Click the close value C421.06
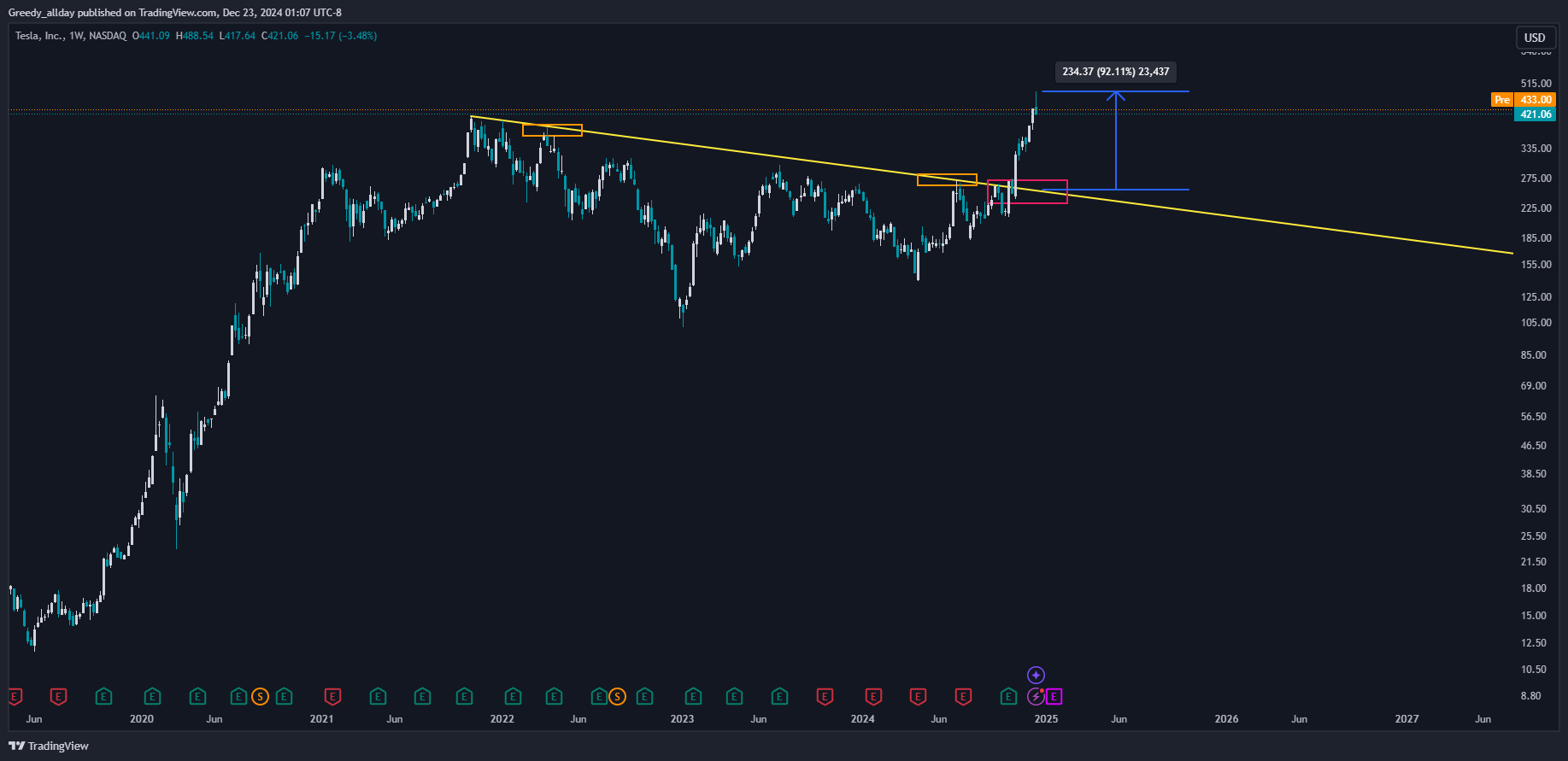The height and width of the screenshot is (761, 1568). pos(279,36)
